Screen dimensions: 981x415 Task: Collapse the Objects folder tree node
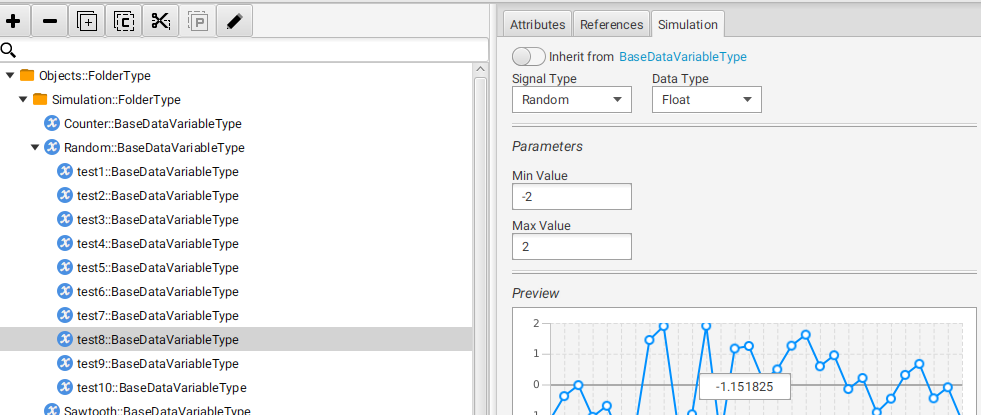pos(9,76)
